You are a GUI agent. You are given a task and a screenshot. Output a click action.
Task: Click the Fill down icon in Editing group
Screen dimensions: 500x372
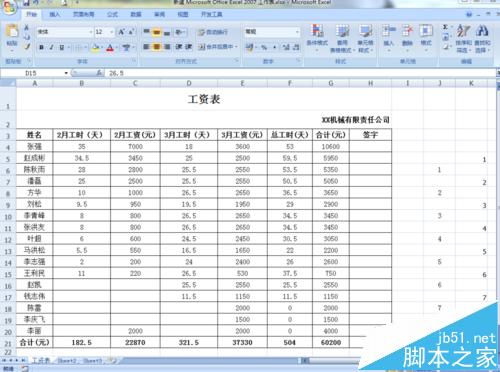pyautogui.click(x=446, y=37)
